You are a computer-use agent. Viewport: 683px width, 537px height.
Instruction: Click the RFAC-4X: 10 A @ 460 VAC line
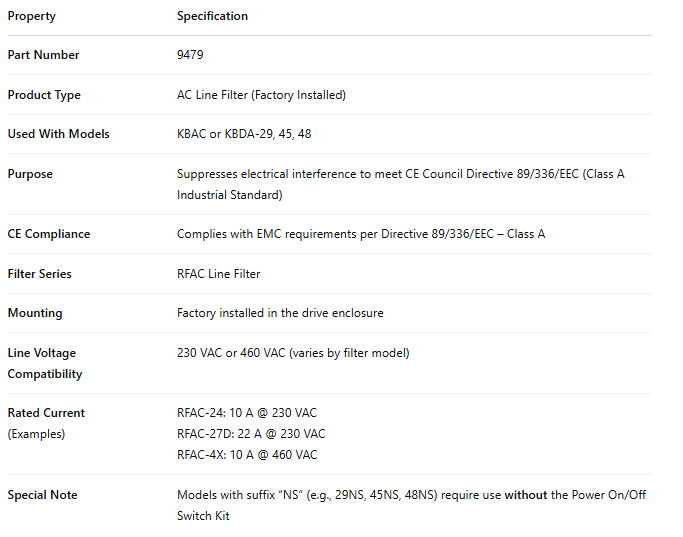coord(247,455)
